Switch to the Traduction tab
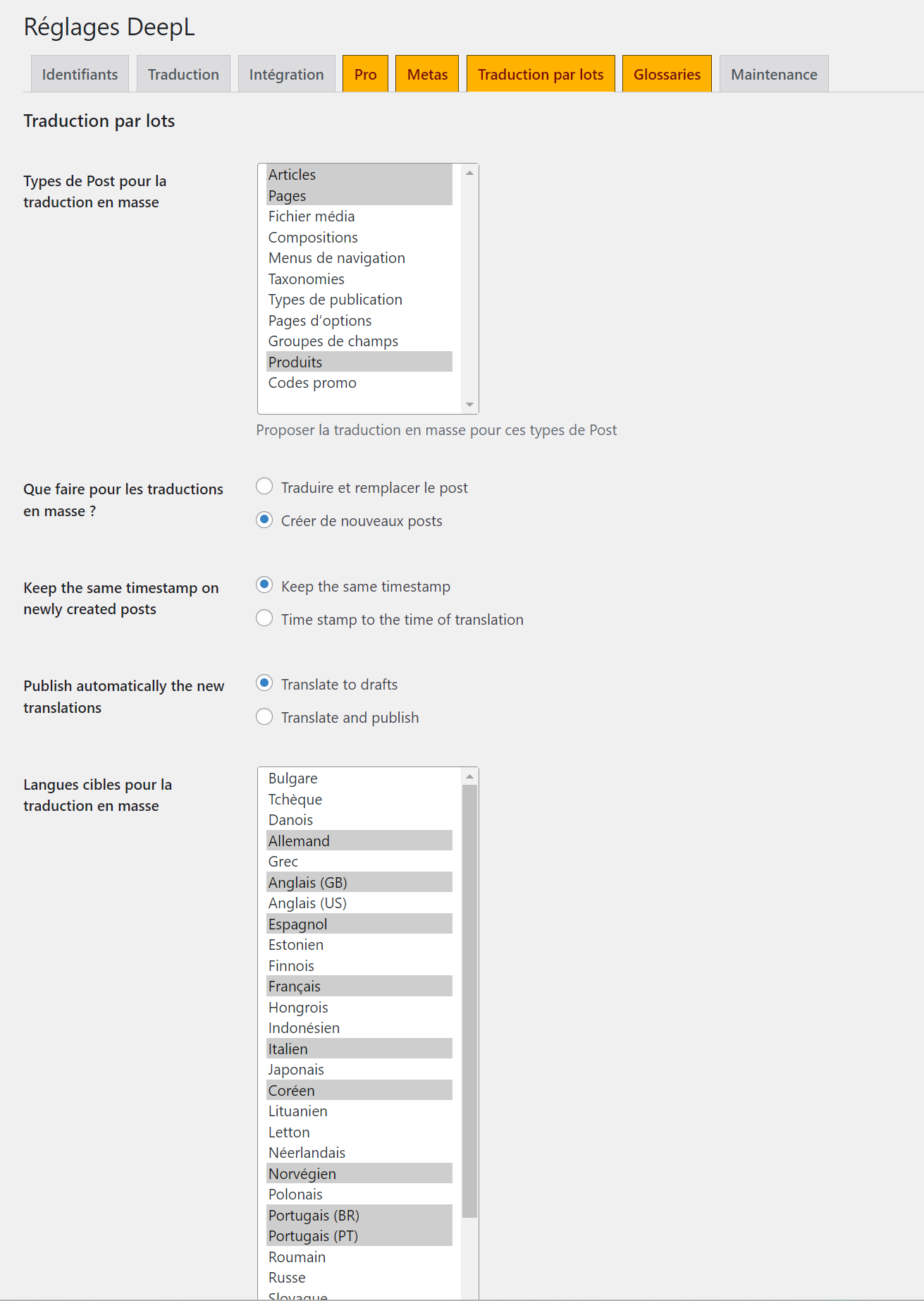Screen dimensions: 924x1301 click(x=183, y=74)
